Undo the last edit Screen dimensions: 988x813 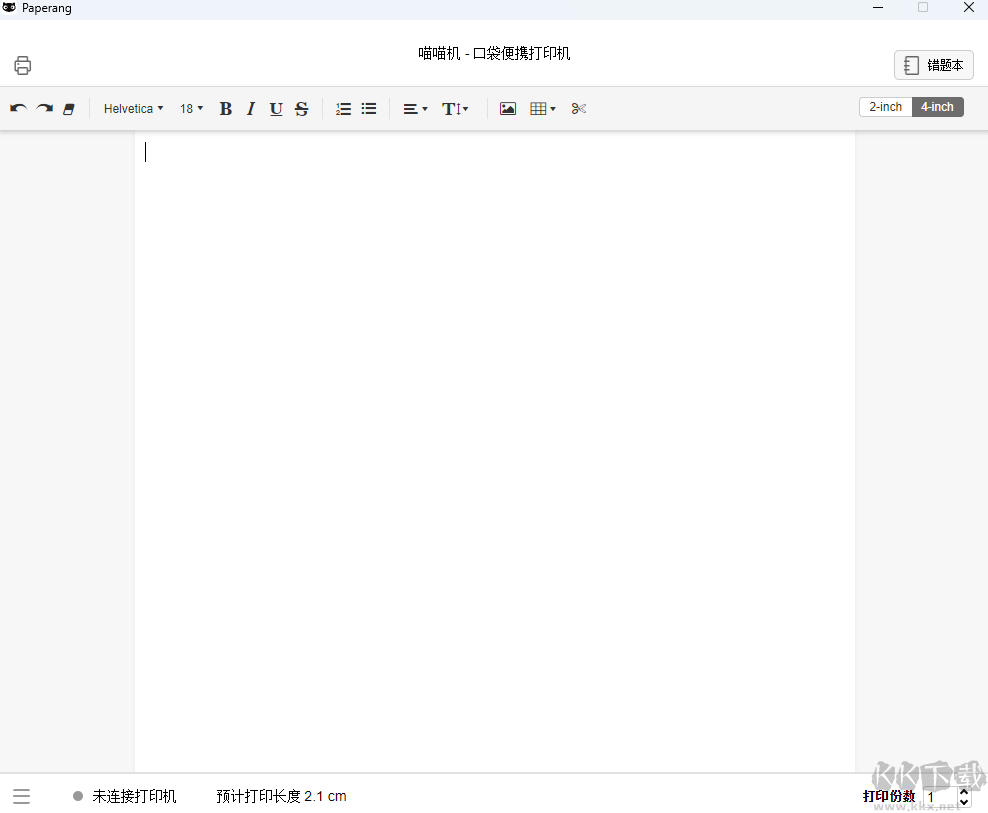pyautogui.click(x=18, y=108)
